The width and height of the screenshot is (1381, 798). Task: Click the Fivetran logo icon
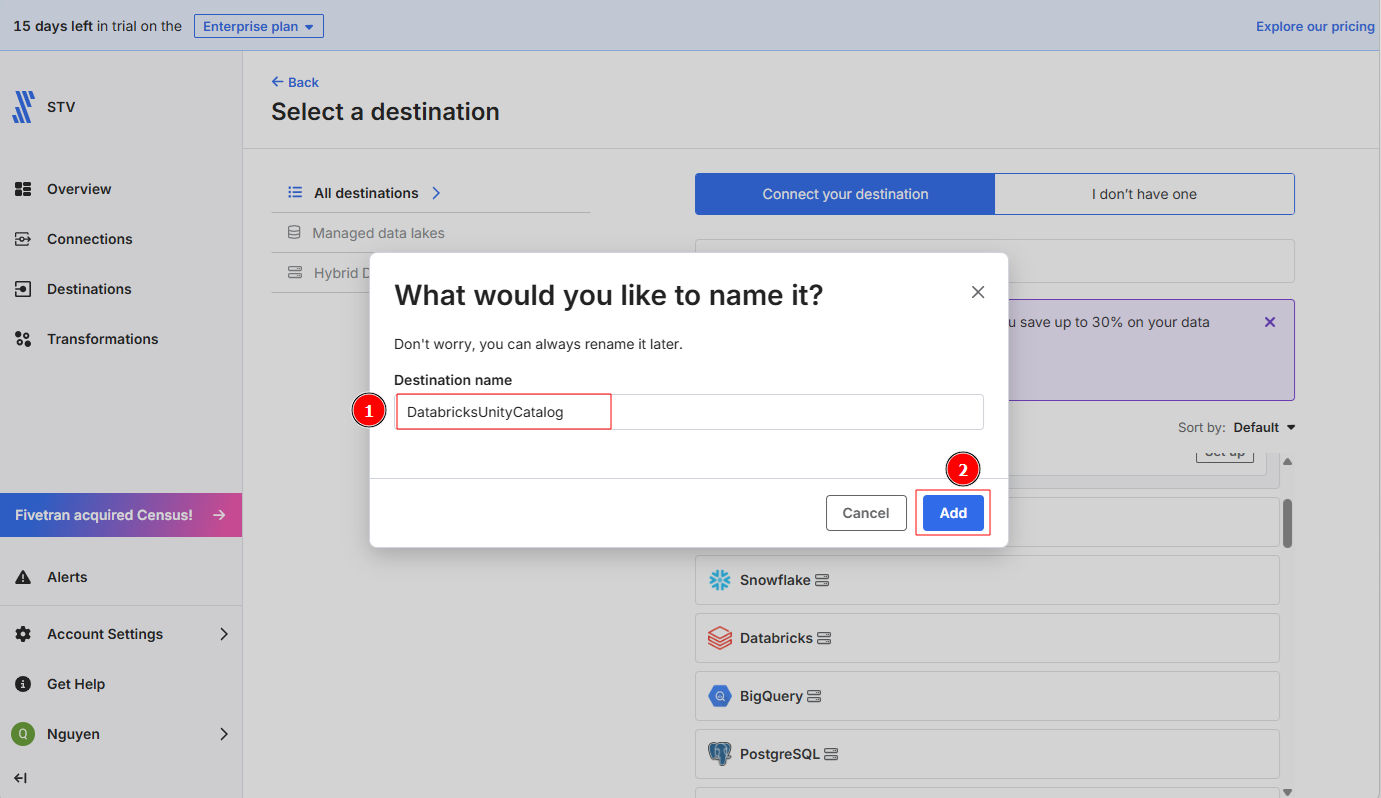pos(23,107)
